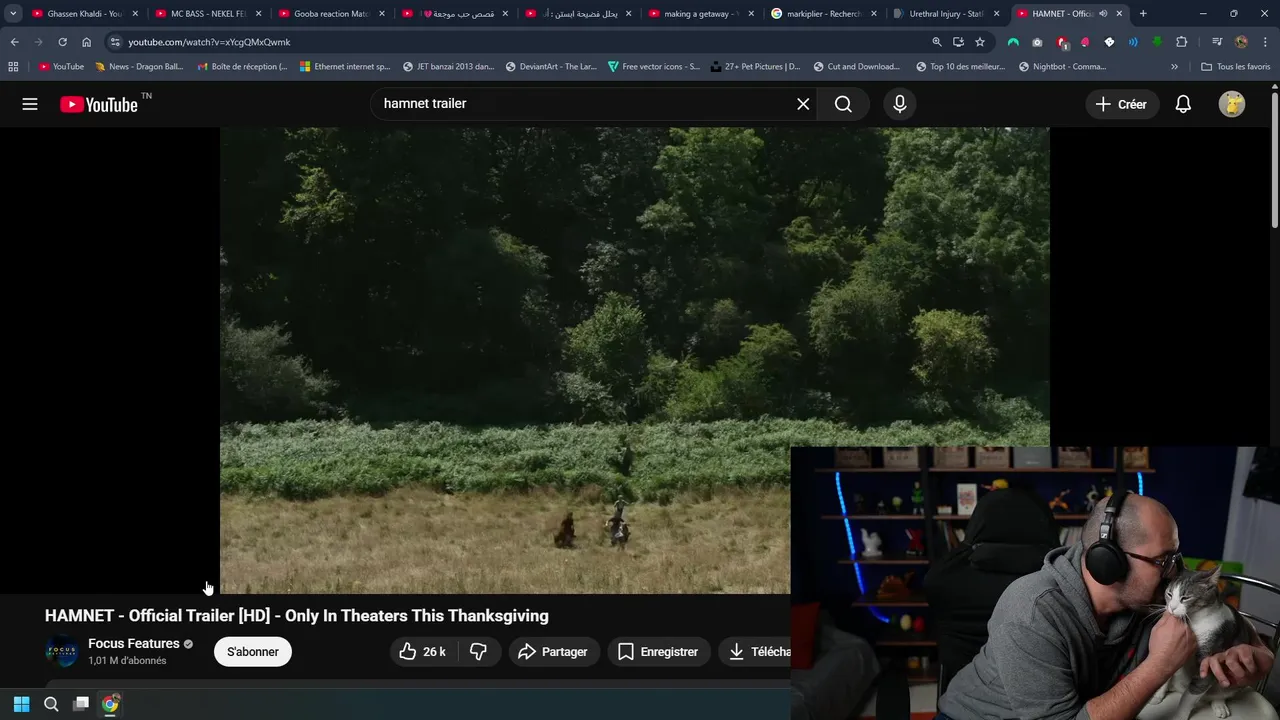Open the Chrome extensions puzzle icon
The image size is (1280, 720).
[x=1182, y=42]
